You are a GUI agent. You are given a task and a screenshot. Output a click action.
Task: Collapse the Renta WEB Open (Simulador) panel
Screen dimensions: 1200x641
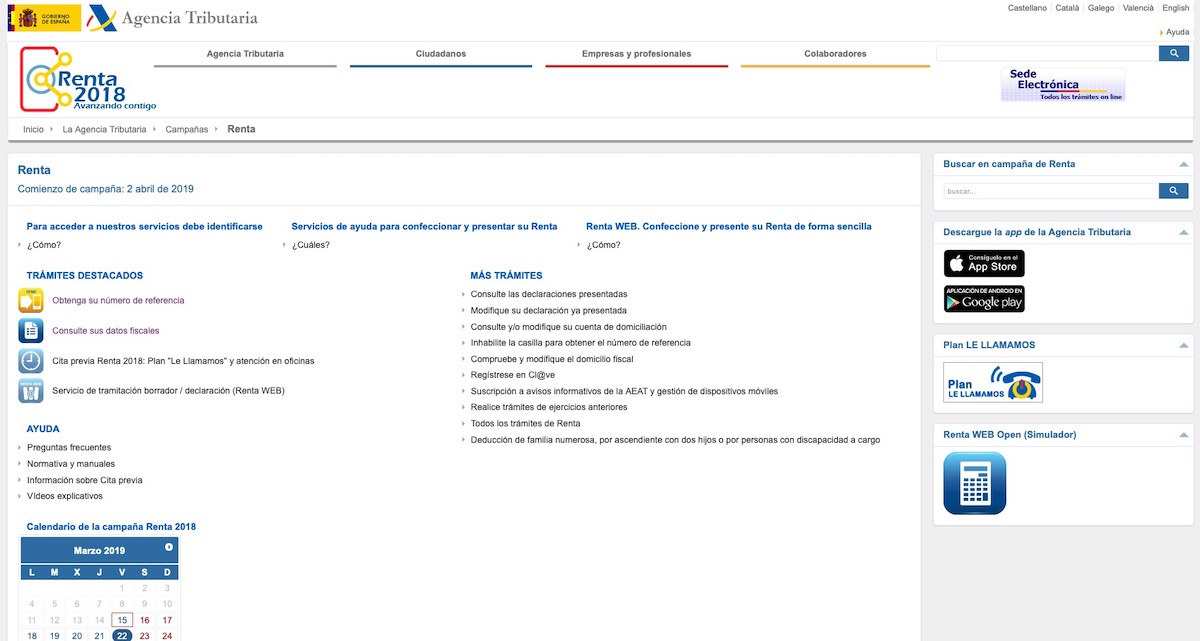point(1184,435)
